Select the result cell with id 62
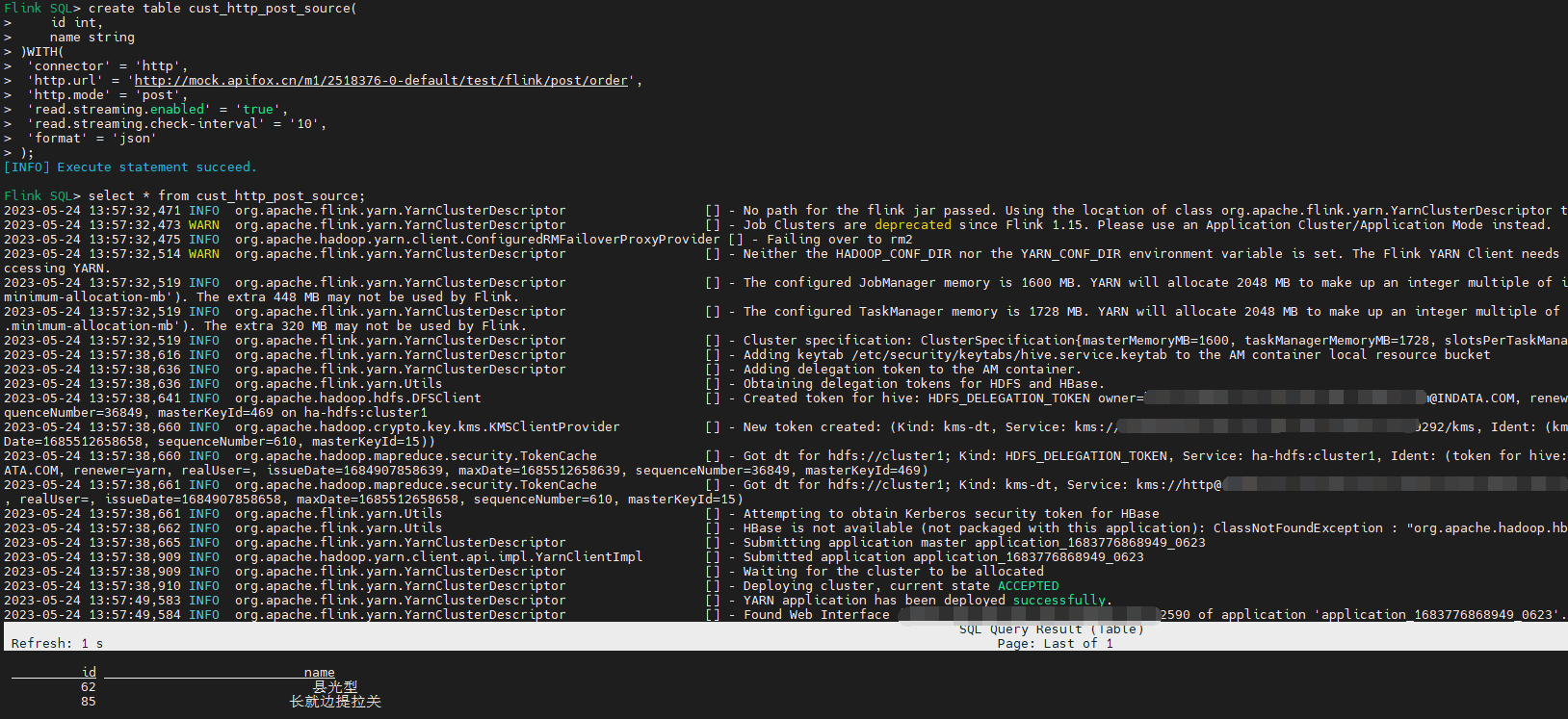The height and width of the screenshot is (719, 1568). click(89, 687)
